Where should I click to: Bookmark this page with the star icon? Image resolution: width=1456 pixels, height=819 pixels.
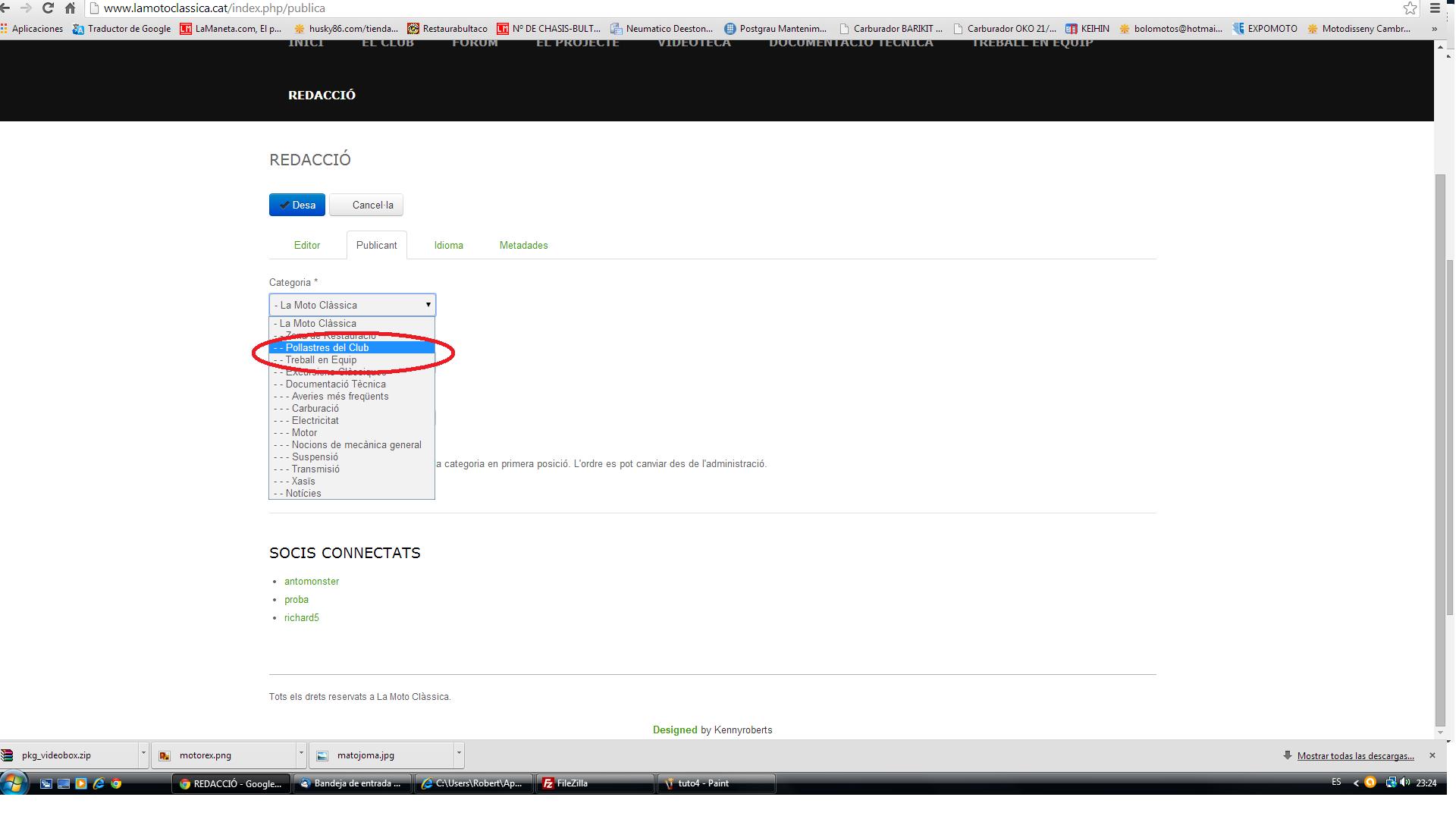point(1410,8)
